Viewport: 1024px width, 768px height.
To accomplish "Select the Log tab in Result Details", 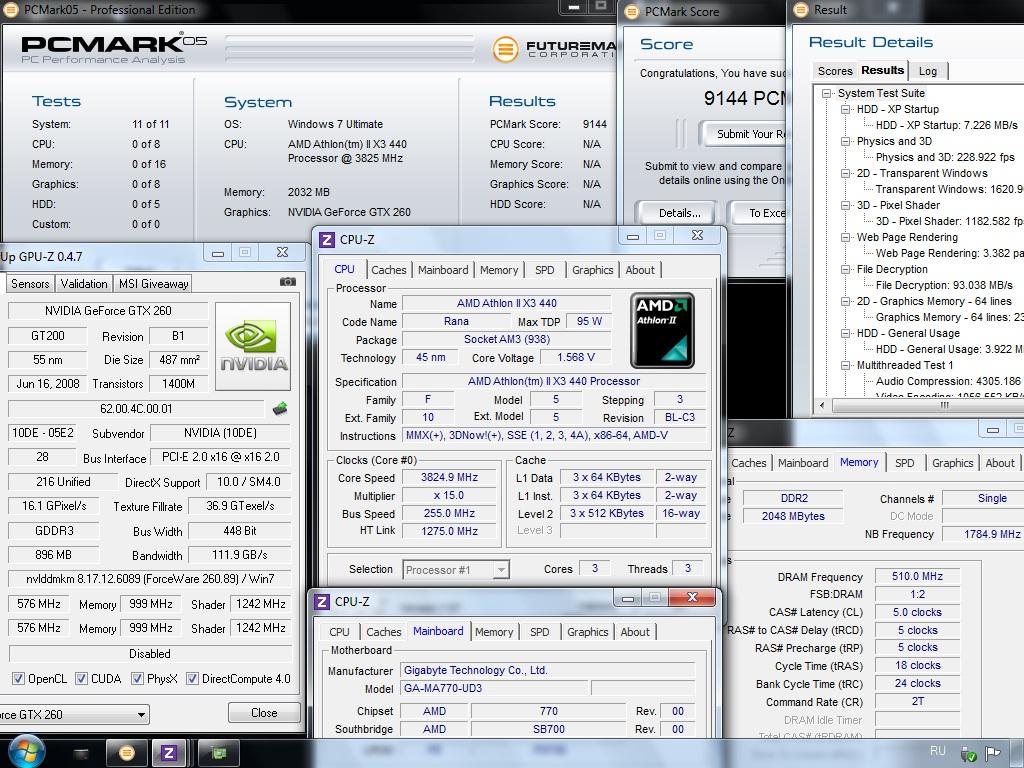I will click(x=927, y=71).
